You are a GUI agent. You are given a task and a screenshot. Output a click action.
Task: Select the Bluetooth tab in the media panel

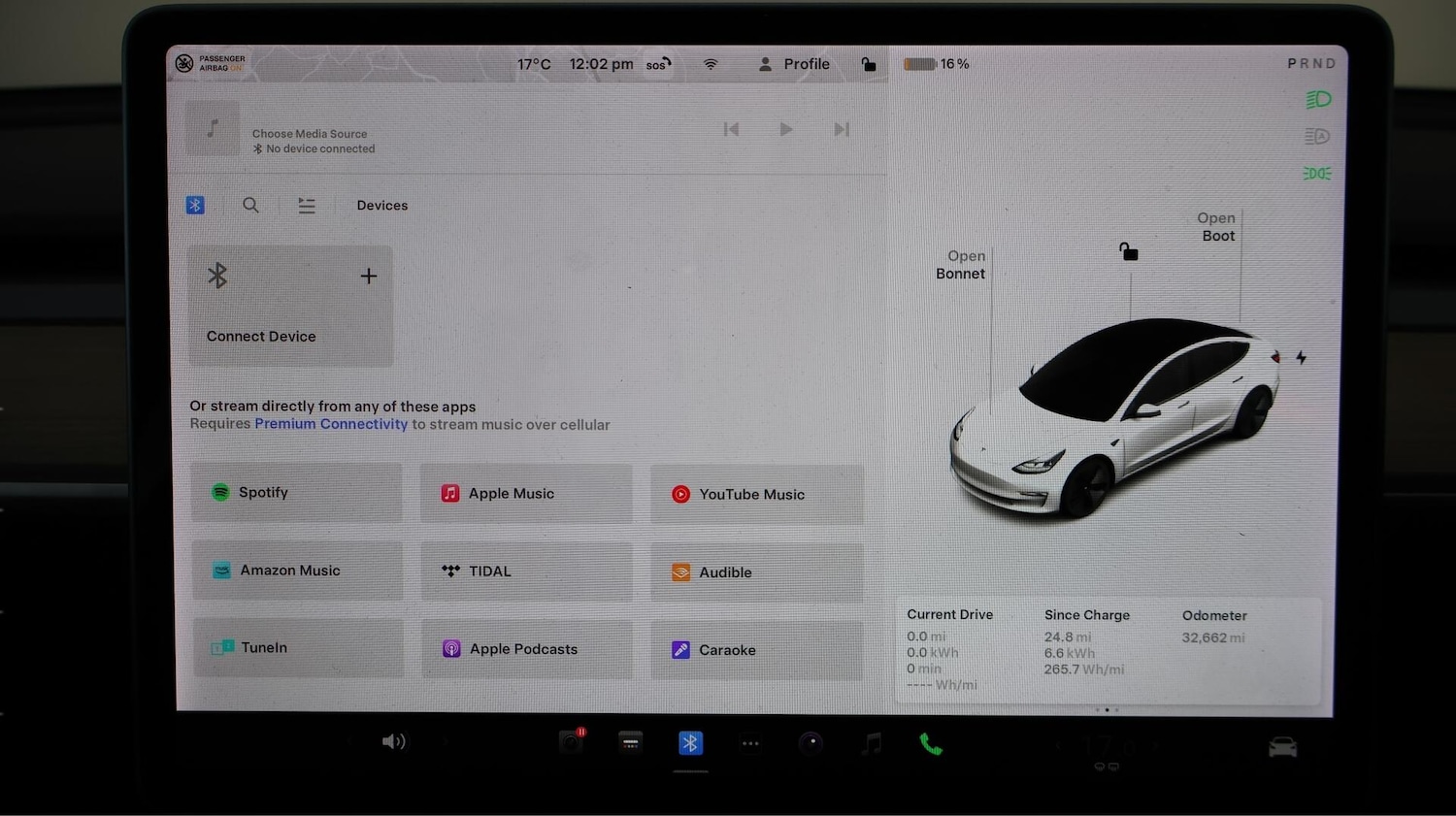[x=195, y=205]
